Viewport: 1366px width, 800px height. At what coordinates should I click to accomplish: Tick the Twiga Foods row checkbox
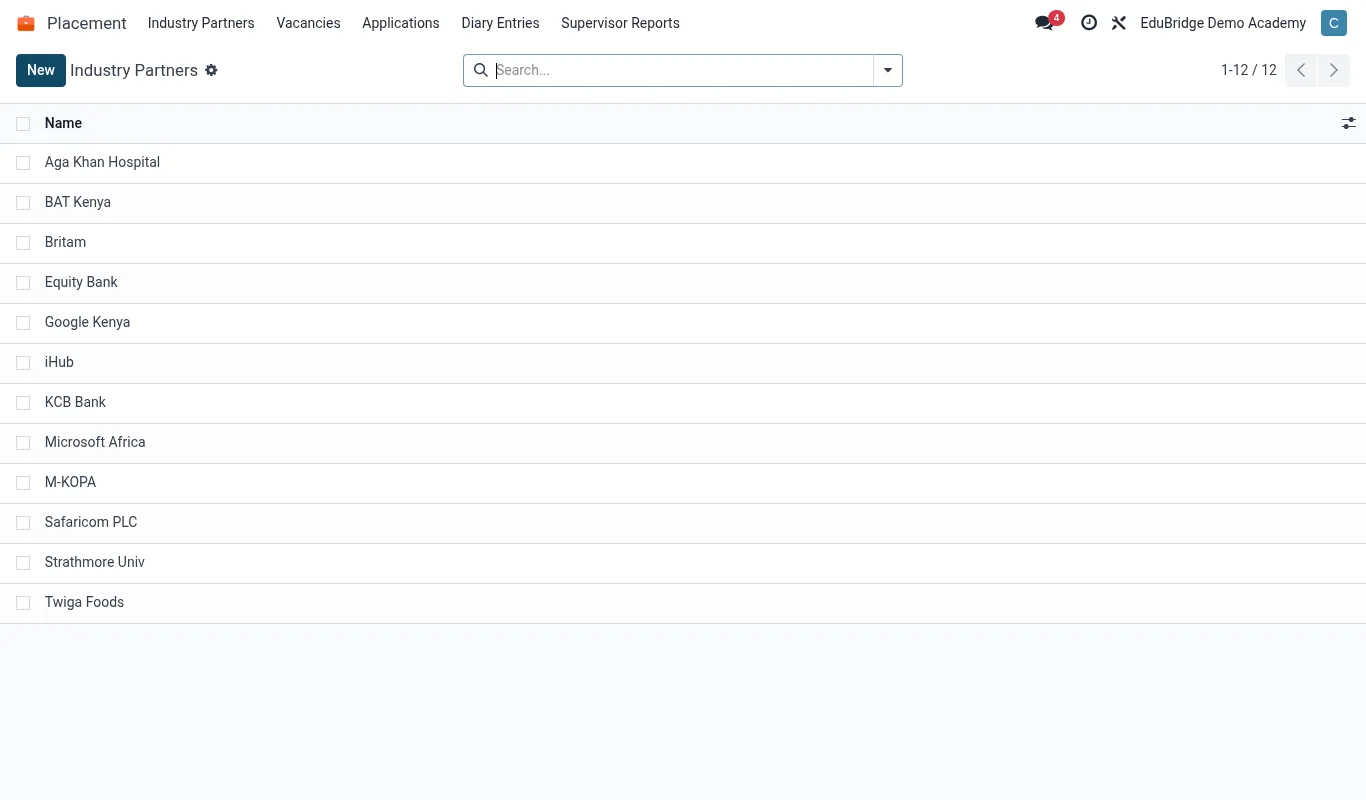click(x=23, y=603)
